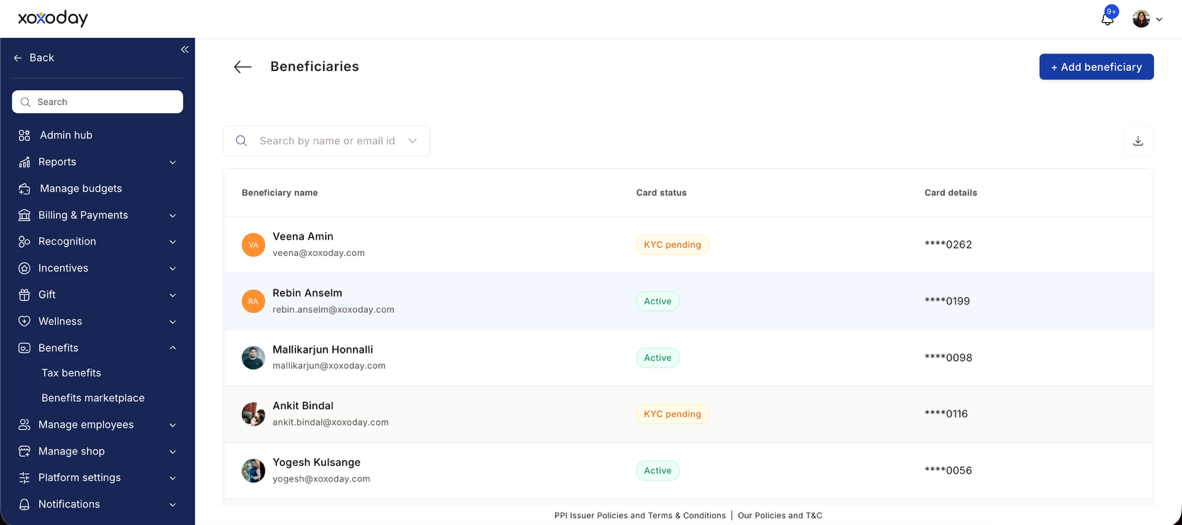Click the Platform settings sliders icon

pyautogui.click(x=24, y=477)
